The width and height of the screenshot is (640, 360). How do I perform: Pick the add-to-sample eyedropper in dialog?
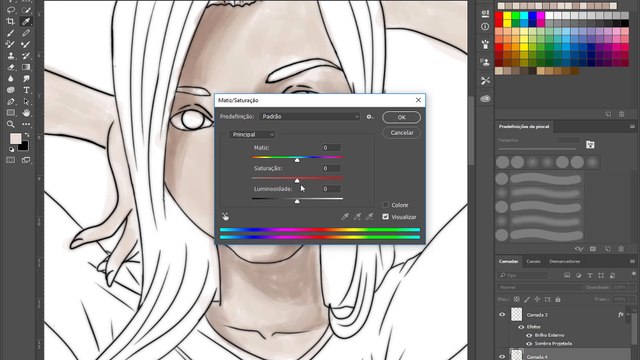pos(357,217)
